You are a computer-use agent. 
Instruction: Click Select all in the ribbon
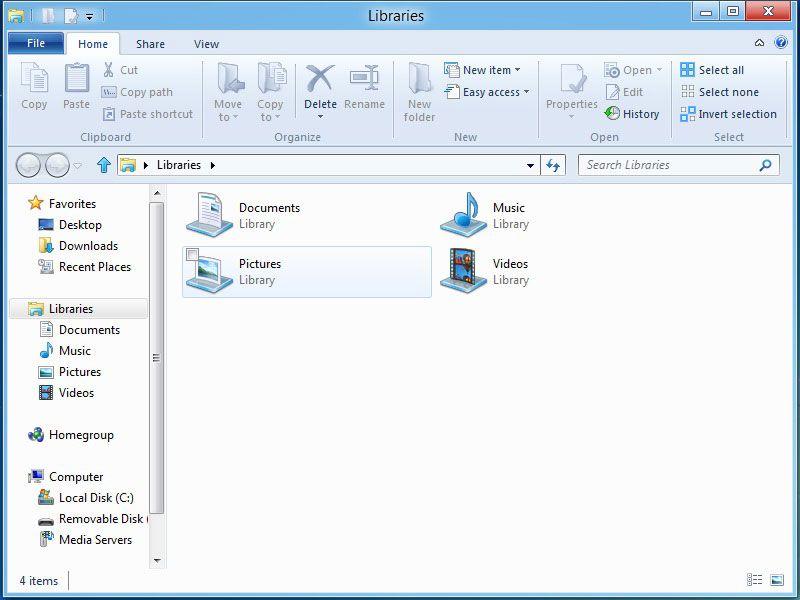click(x=712, y=70)
